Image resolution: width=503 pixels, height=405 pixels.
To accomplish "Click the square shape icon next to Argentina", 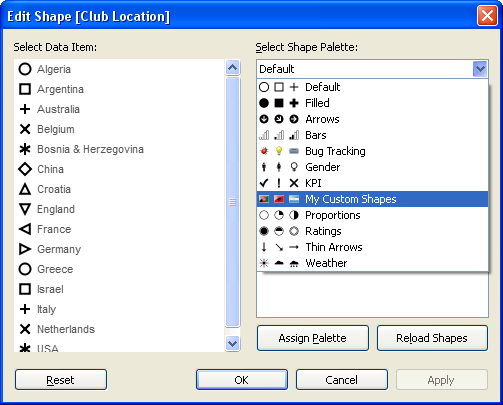I will click(x=25, y=89).
